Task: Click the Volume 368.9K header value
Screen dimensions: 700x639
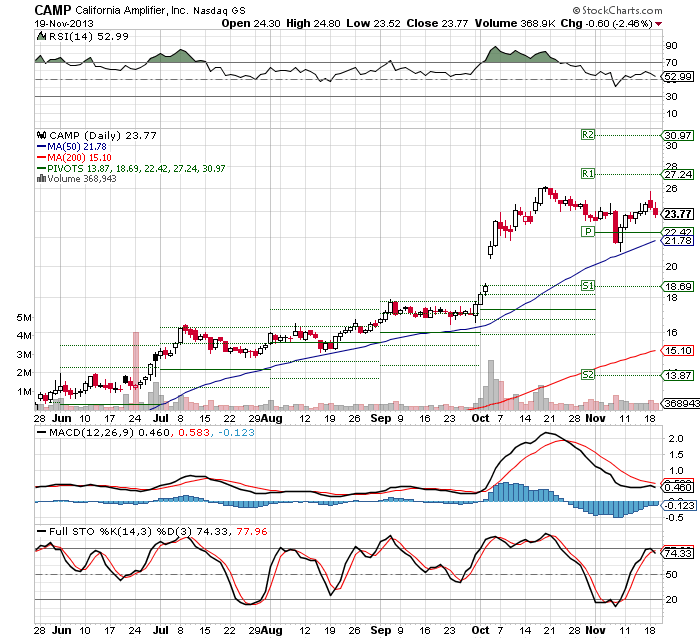Action: (x=515, y=23)
